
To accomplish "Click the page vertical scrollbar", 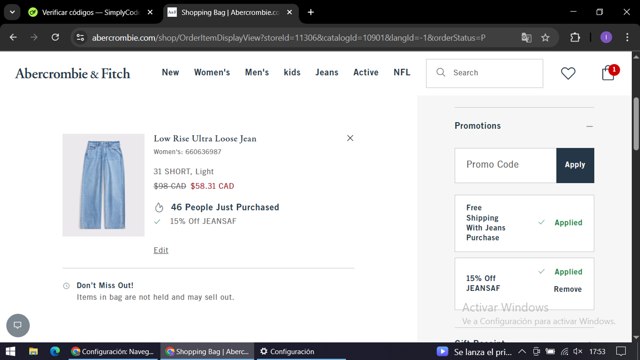I will click(x=636, y=124).
